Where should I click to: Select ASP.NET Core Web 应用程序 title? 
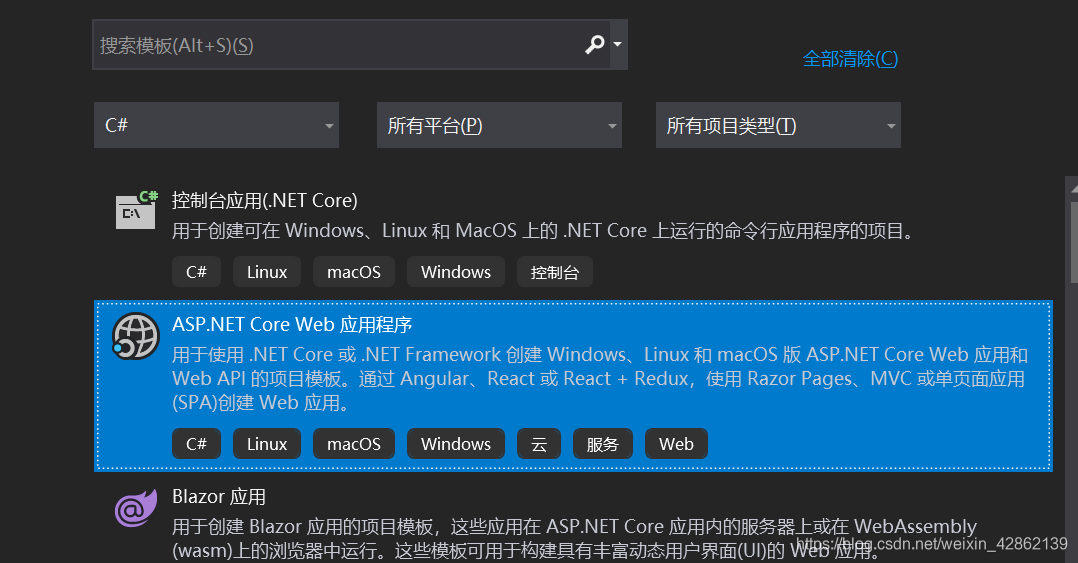(292, 324)
